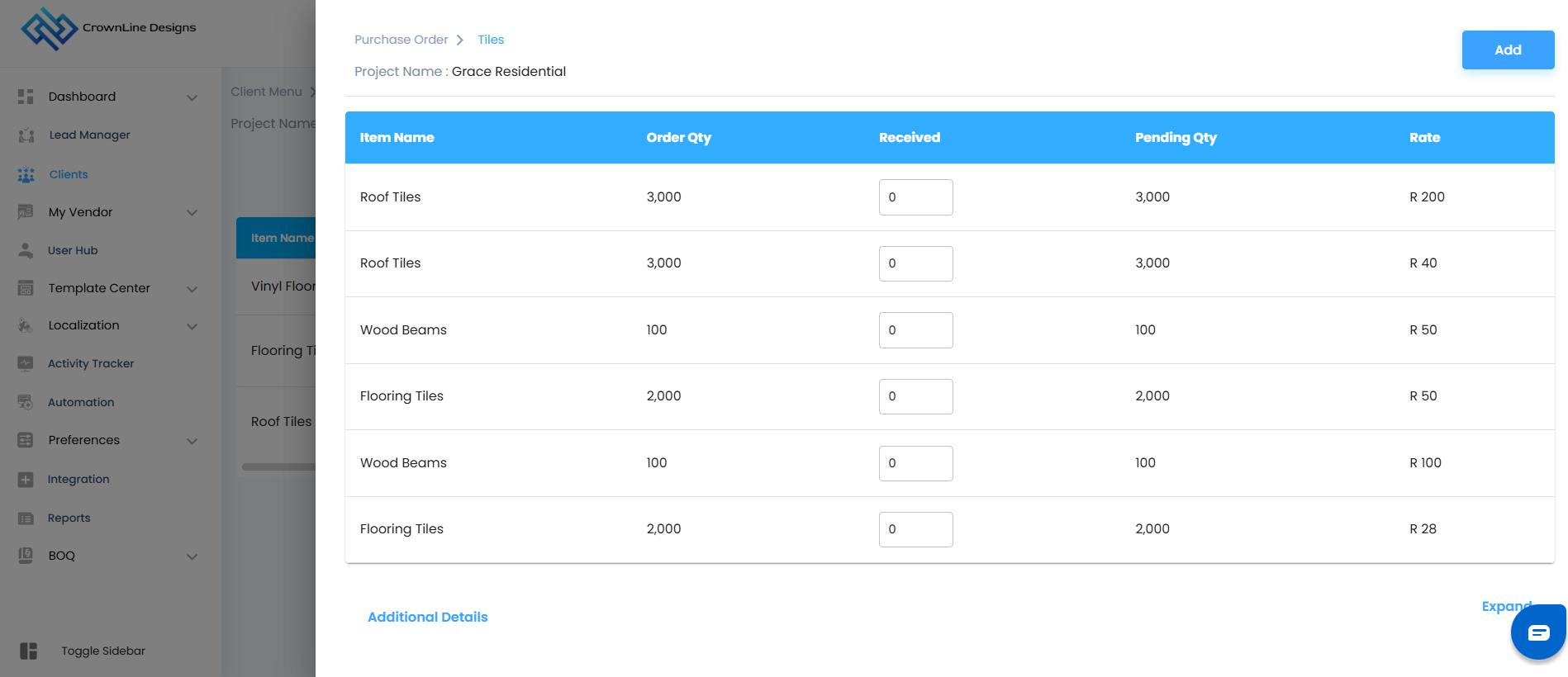
Task: Click the R 28 rate cell
Action: (x=1423, y=528)
